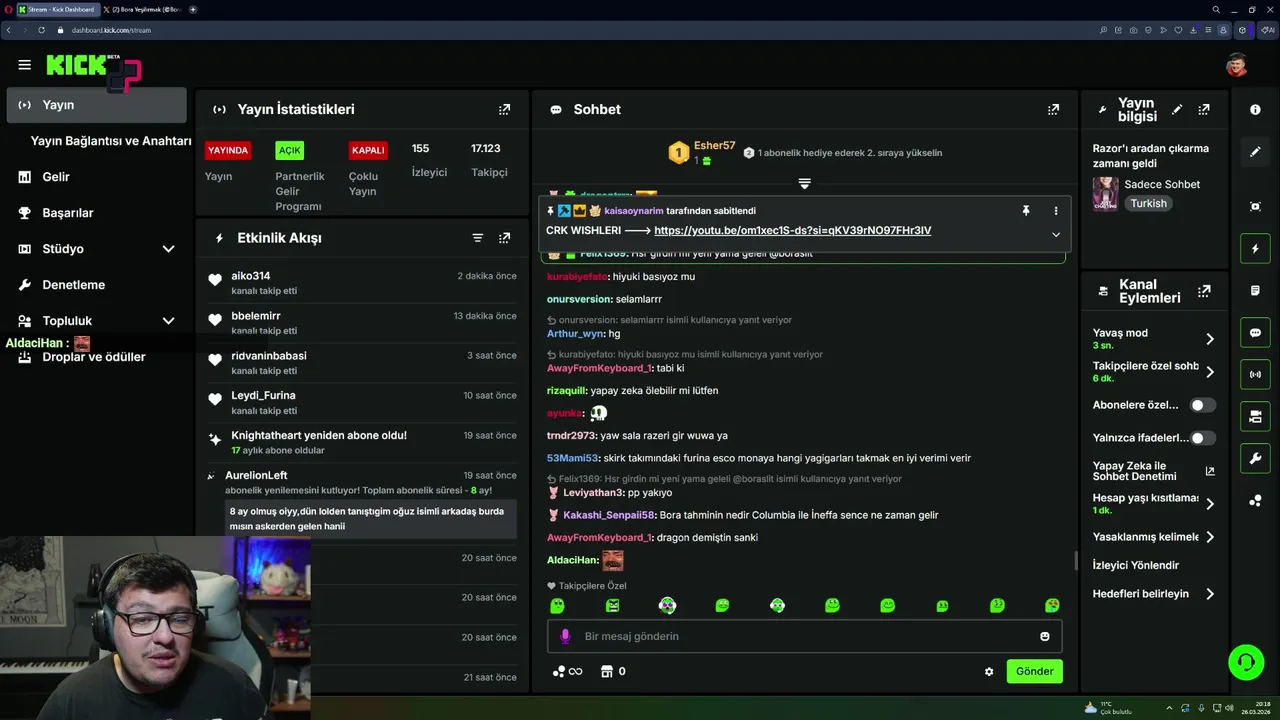Click the chat panel scrollbar
The height and width of the screenshot is (720, 1280).
coord(1076,560)
